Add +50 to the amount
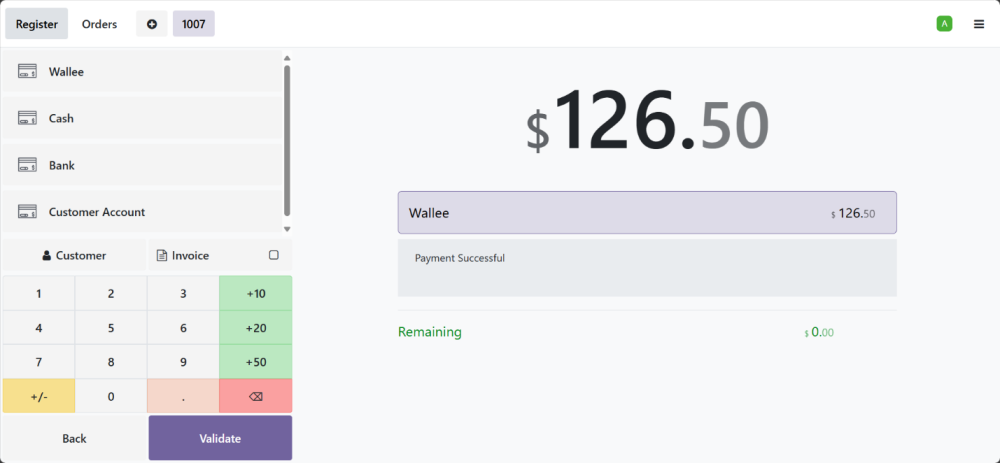This screenshot has width=1000, height=463. tap(256, 361)
